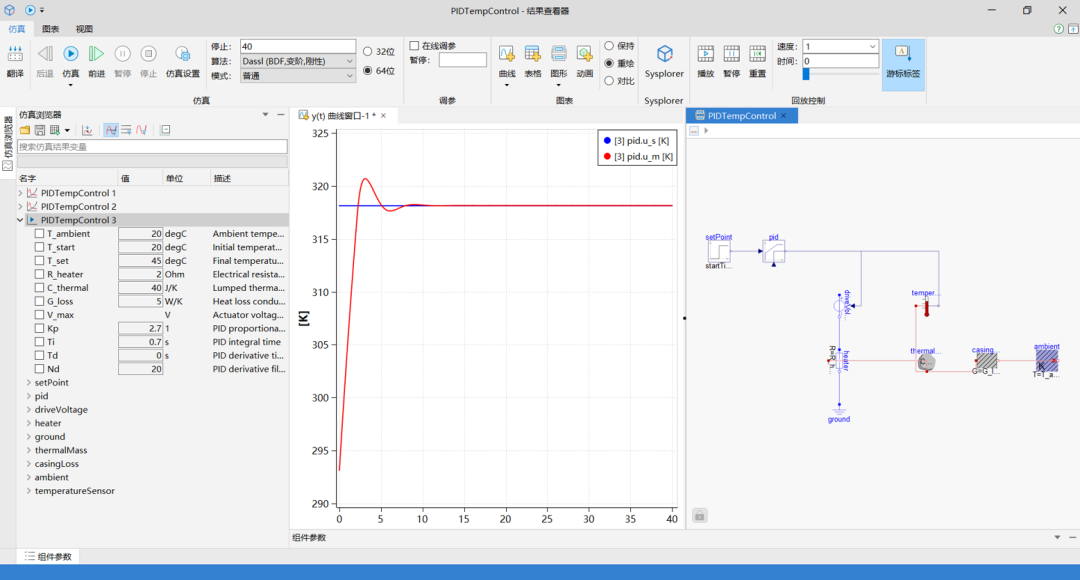This screenshot has width=1080, height=580.
Task: Open the 模式 mode dropdown
Action: click(x=298, y=76)
